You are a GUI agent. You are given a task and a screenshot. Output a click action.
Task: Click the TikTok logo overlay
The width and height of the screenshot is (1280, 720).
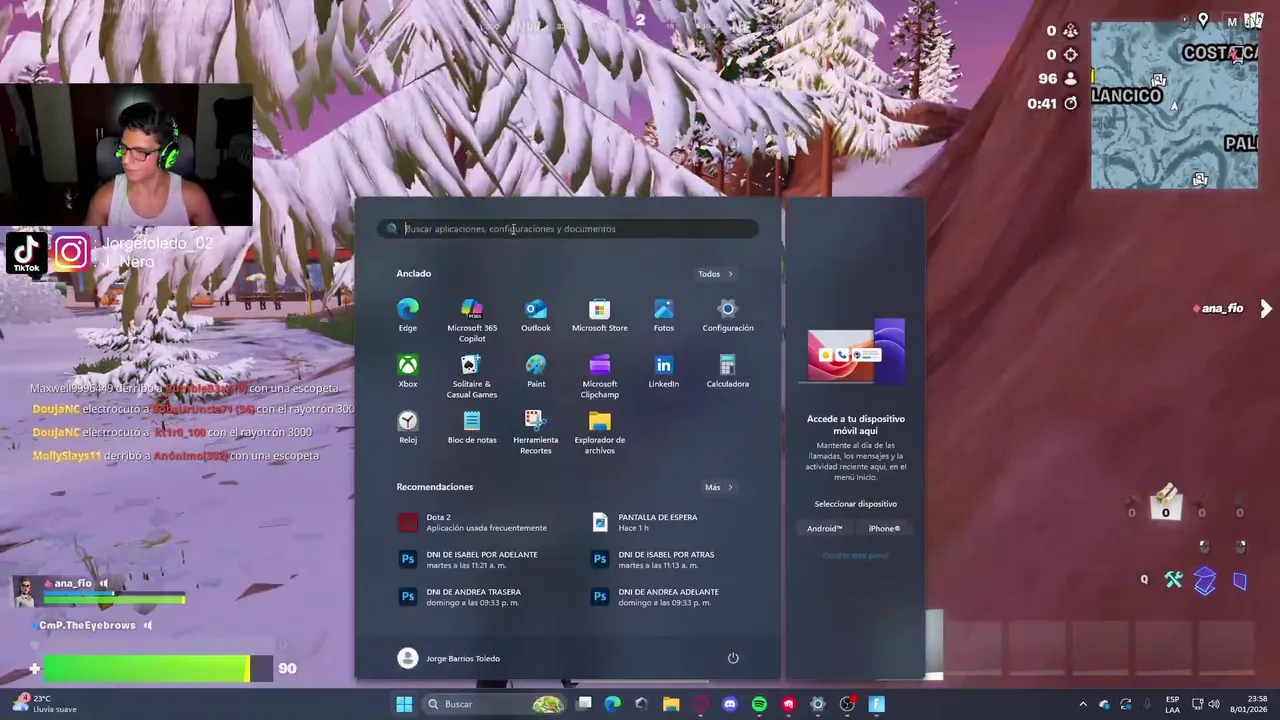coord(27,253)
